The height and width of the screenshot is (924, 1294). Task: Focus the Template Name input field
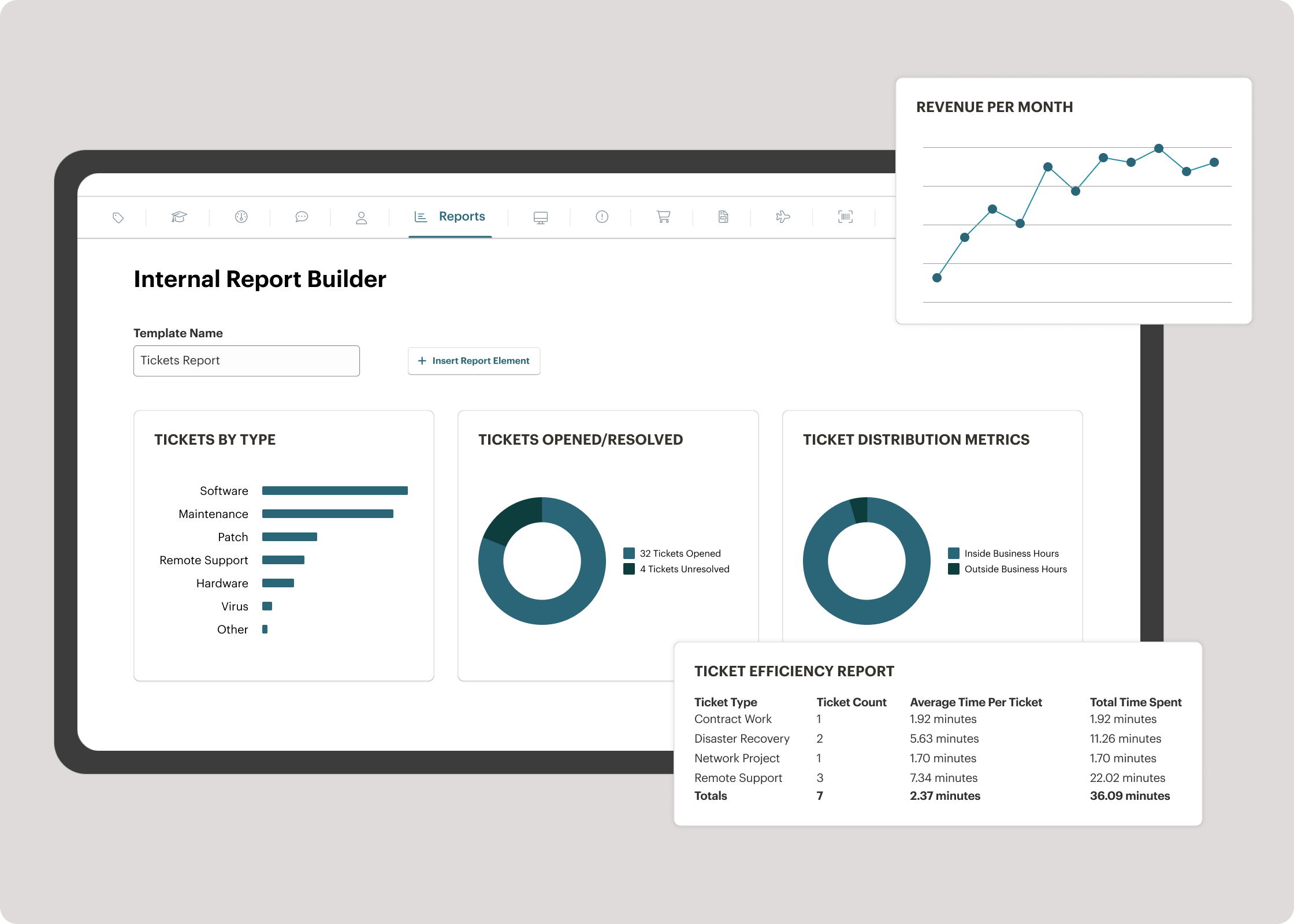247,361
